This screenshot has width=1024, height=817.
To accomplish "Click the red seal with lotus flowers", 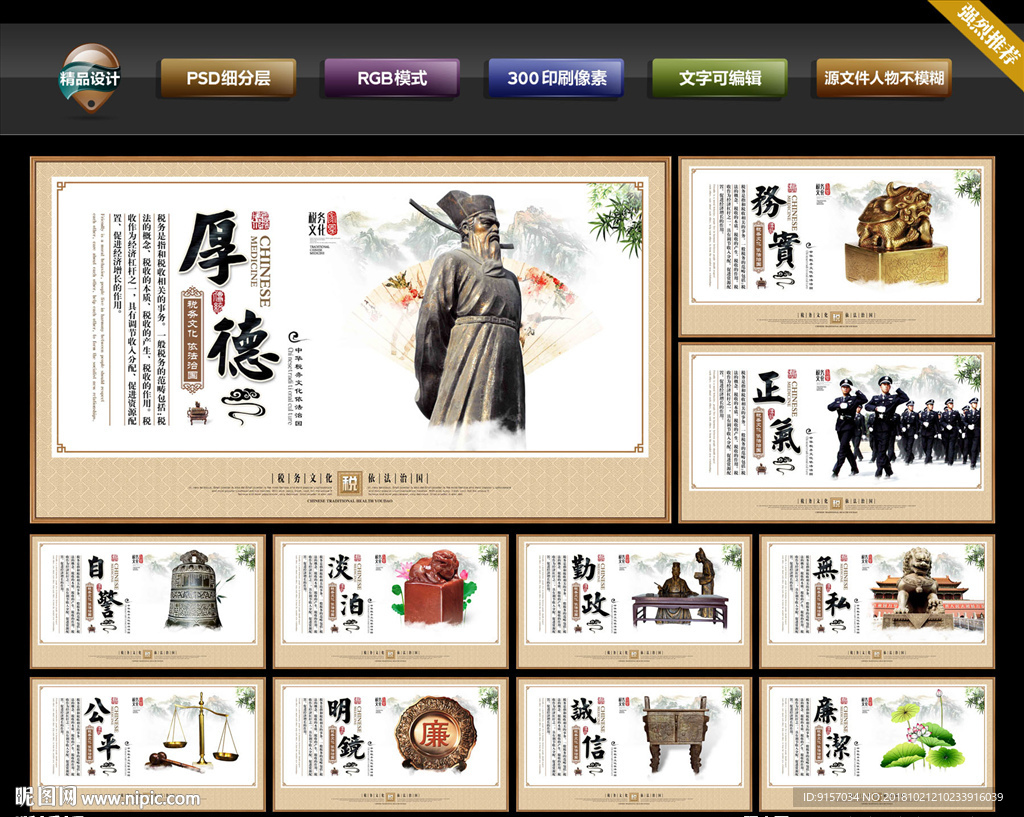I will pyautogui.click(x=433, y=587).
